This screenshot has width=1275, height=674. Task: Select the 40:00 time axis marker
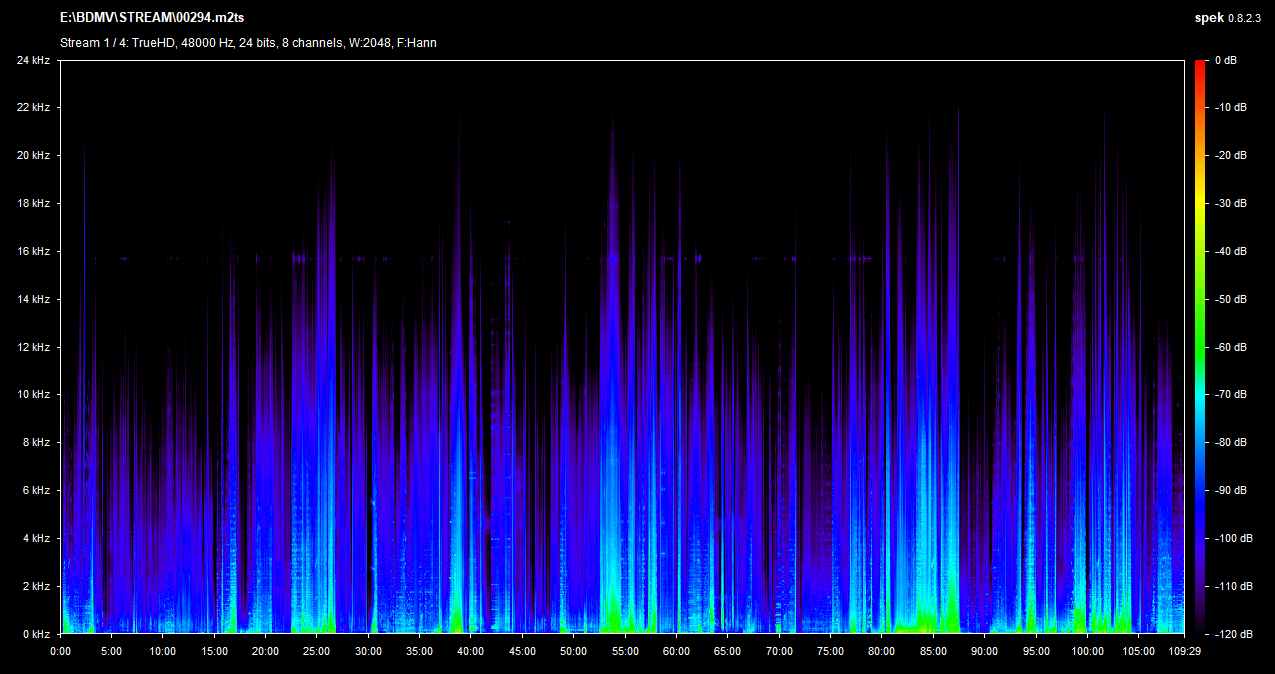coord(471,651)
